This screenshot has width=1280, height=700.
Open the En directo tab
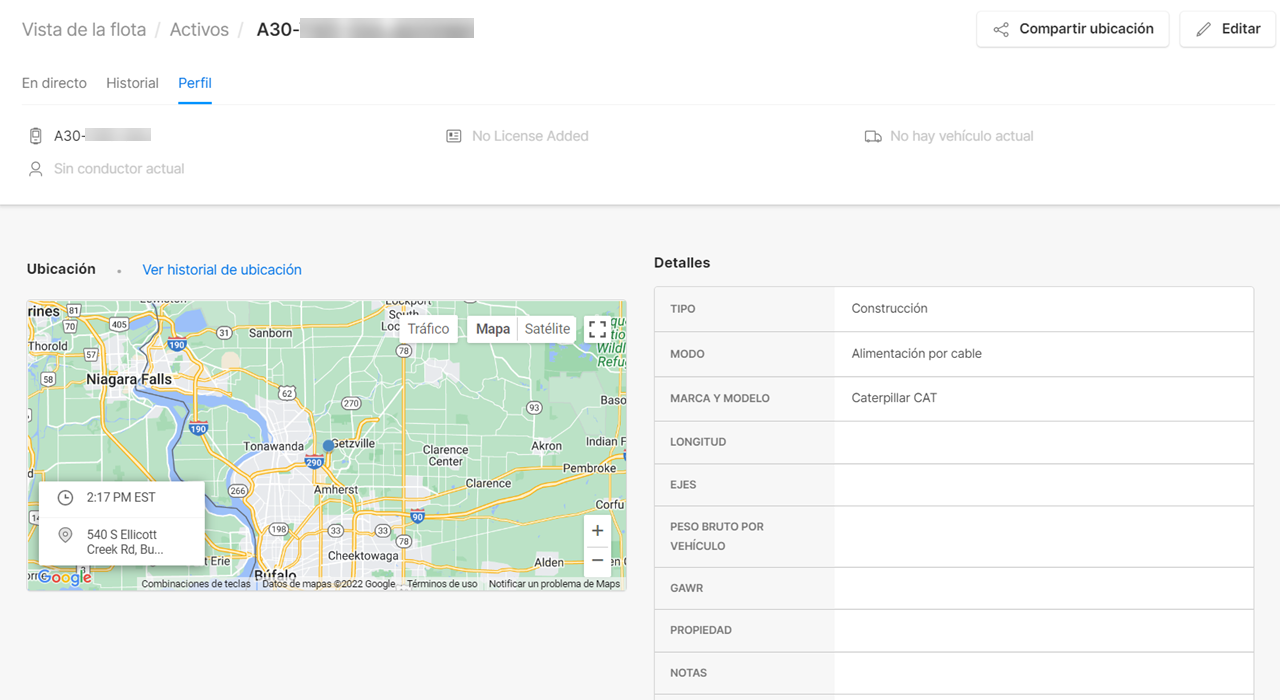click(54, 83)
